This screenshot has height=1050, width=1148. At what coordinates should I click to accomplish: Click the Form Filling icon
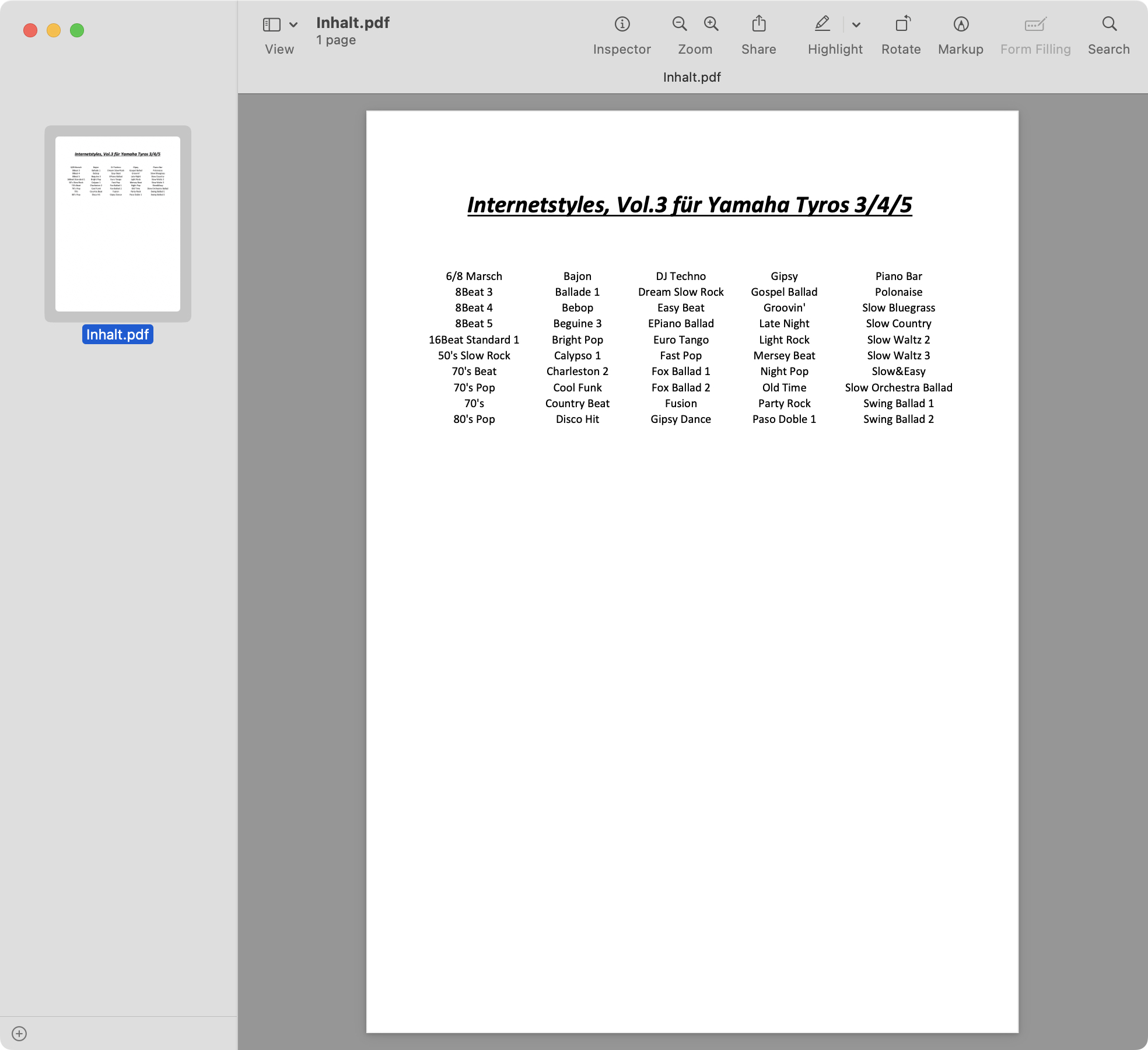(1035, 24)
